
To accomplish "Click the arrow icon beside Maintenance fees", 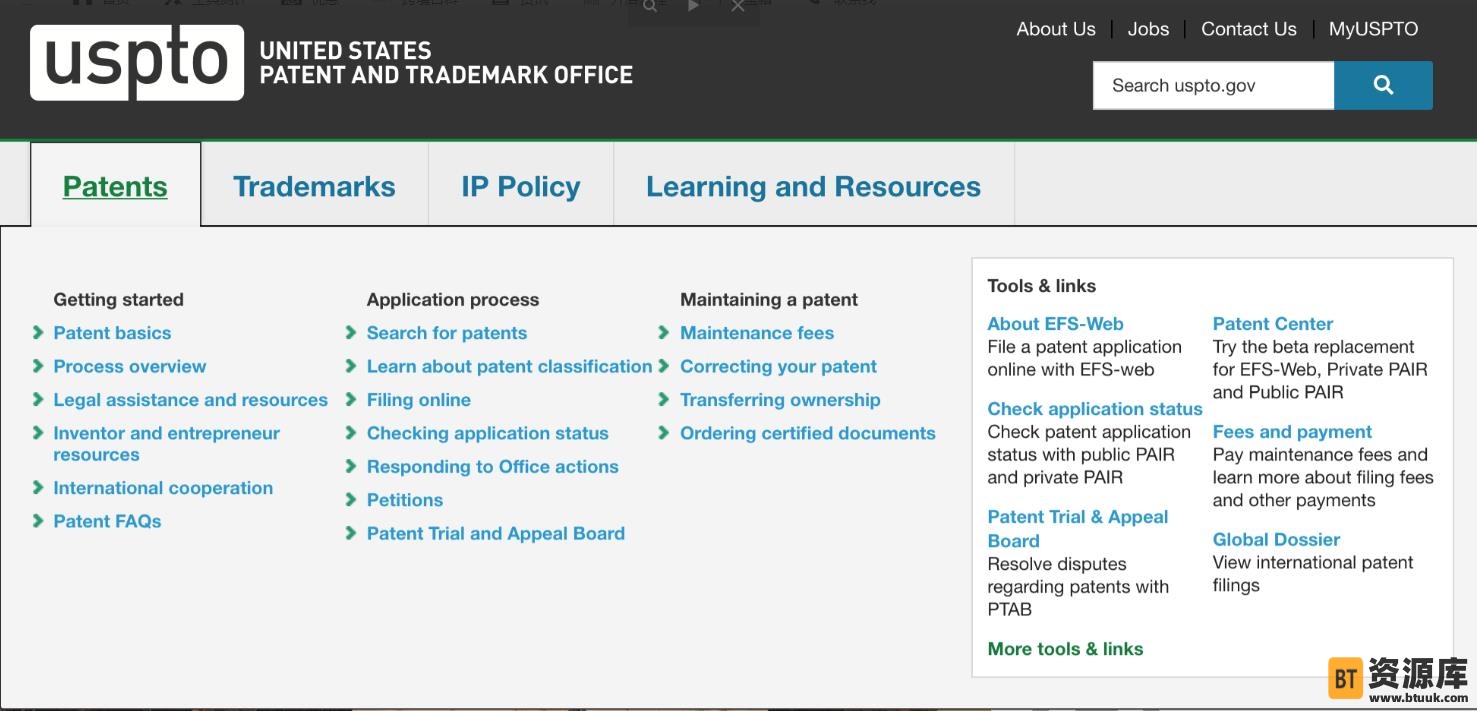I will point(664,333).
